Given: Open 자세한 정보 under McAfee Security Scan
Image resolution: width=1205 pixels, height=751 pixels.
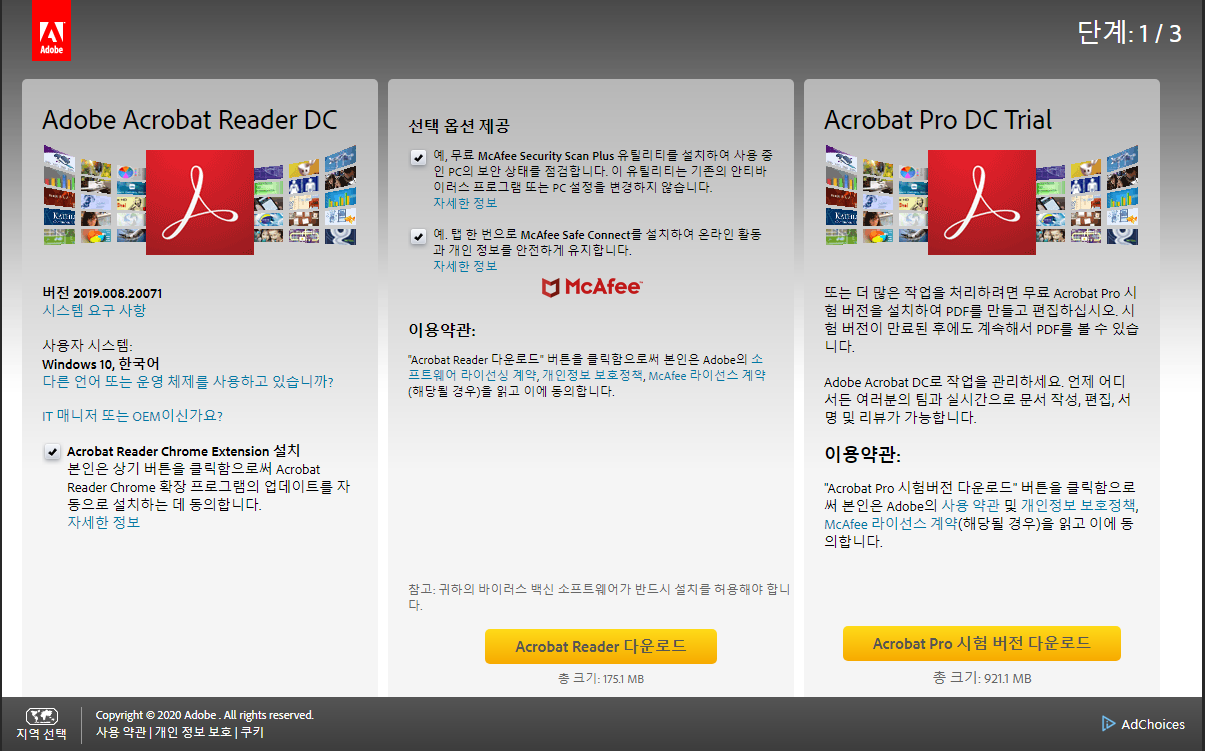Looking at the screenshot, I should point(465,203).
